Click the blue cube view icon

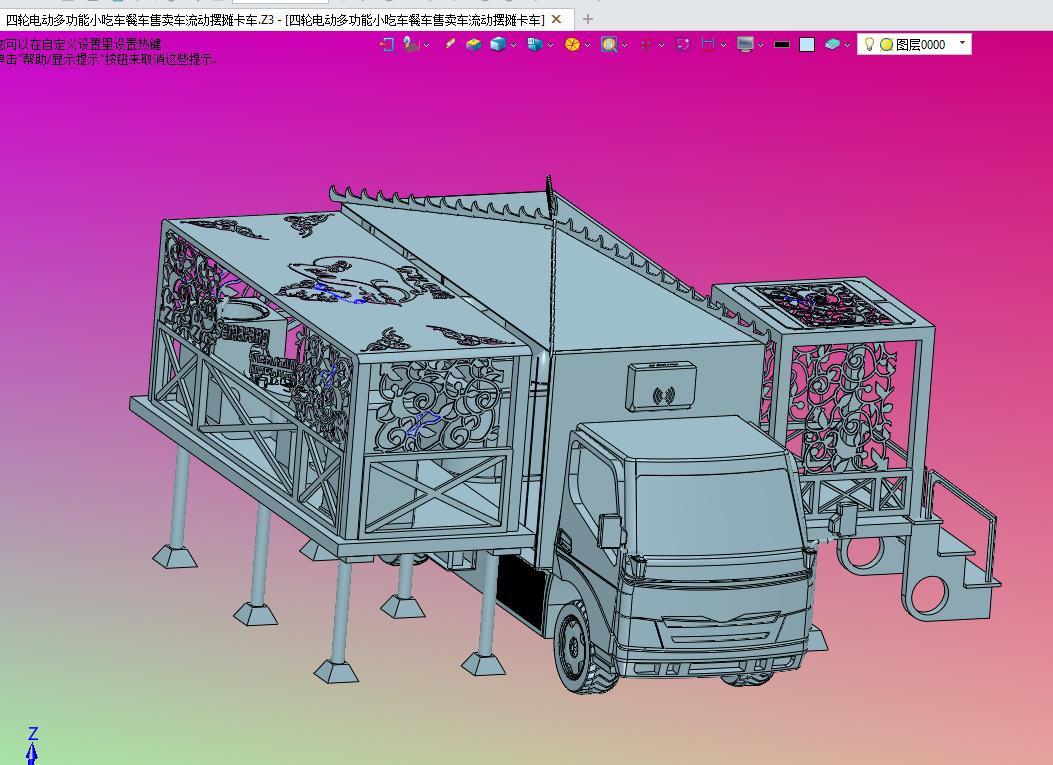498,44
